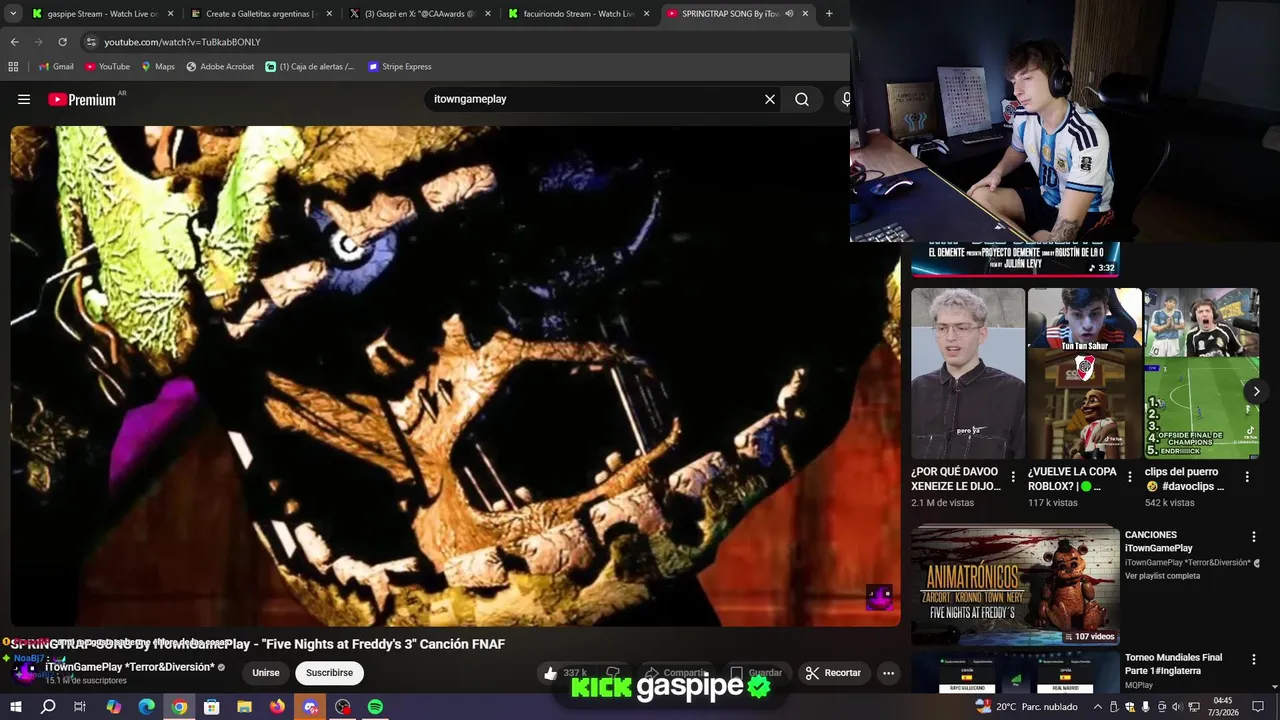Screen dimensions: 1280x720
Task: Open Spotify from the taskbar
Action: [375, 707]
